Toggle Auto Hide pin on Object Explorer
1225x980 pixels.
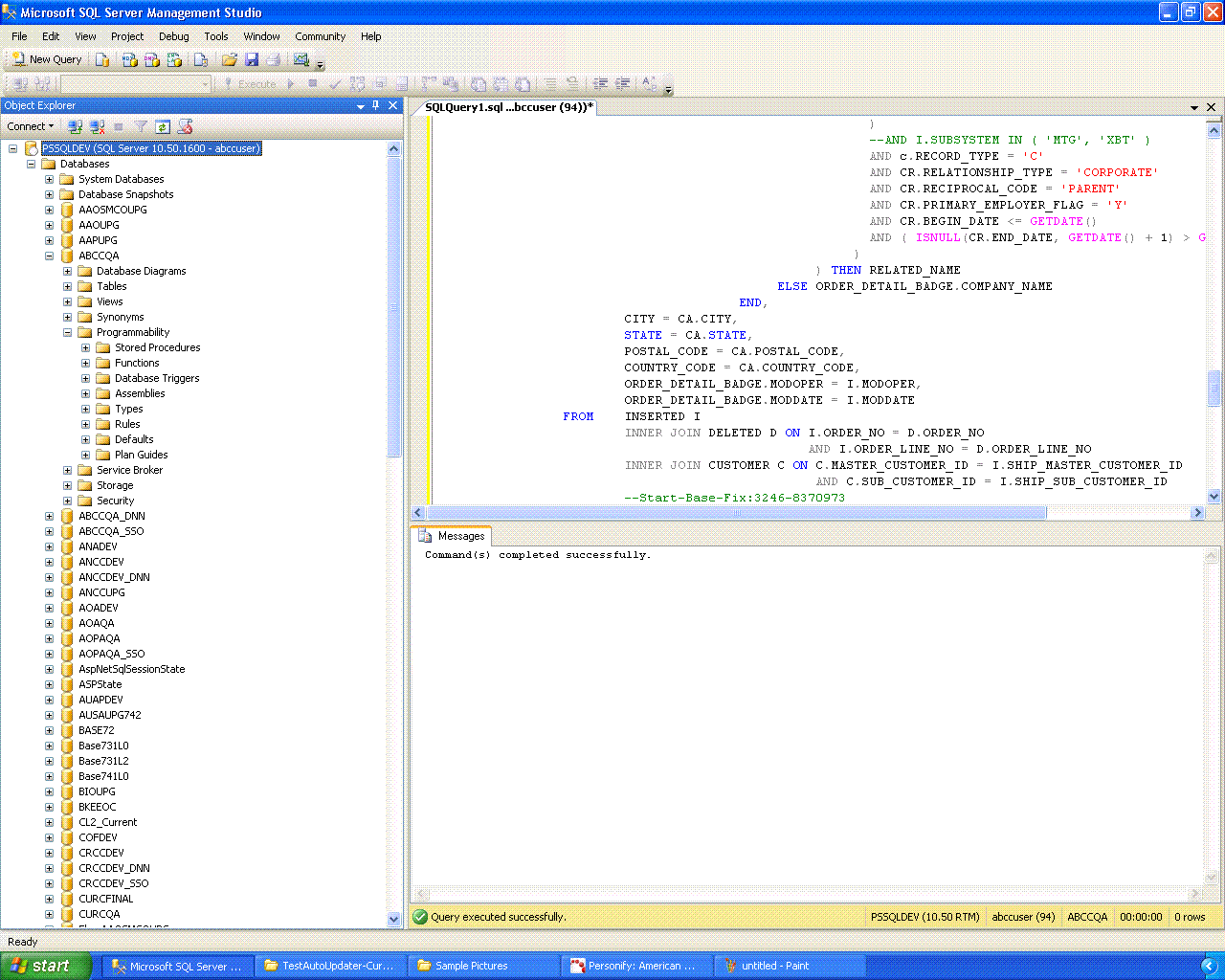(376, 105)
